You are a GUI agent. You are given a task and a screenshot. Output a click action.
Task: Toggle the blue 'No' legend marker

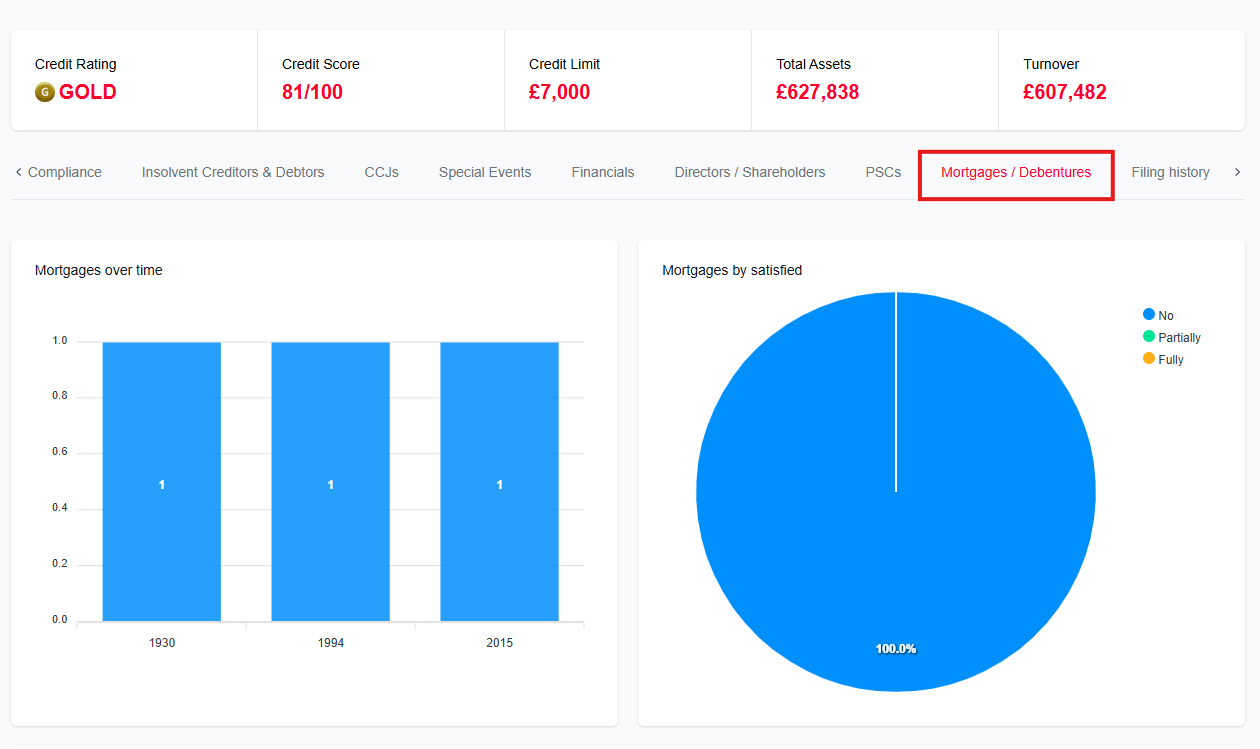pyautogui.click(x=1149, y=315)
